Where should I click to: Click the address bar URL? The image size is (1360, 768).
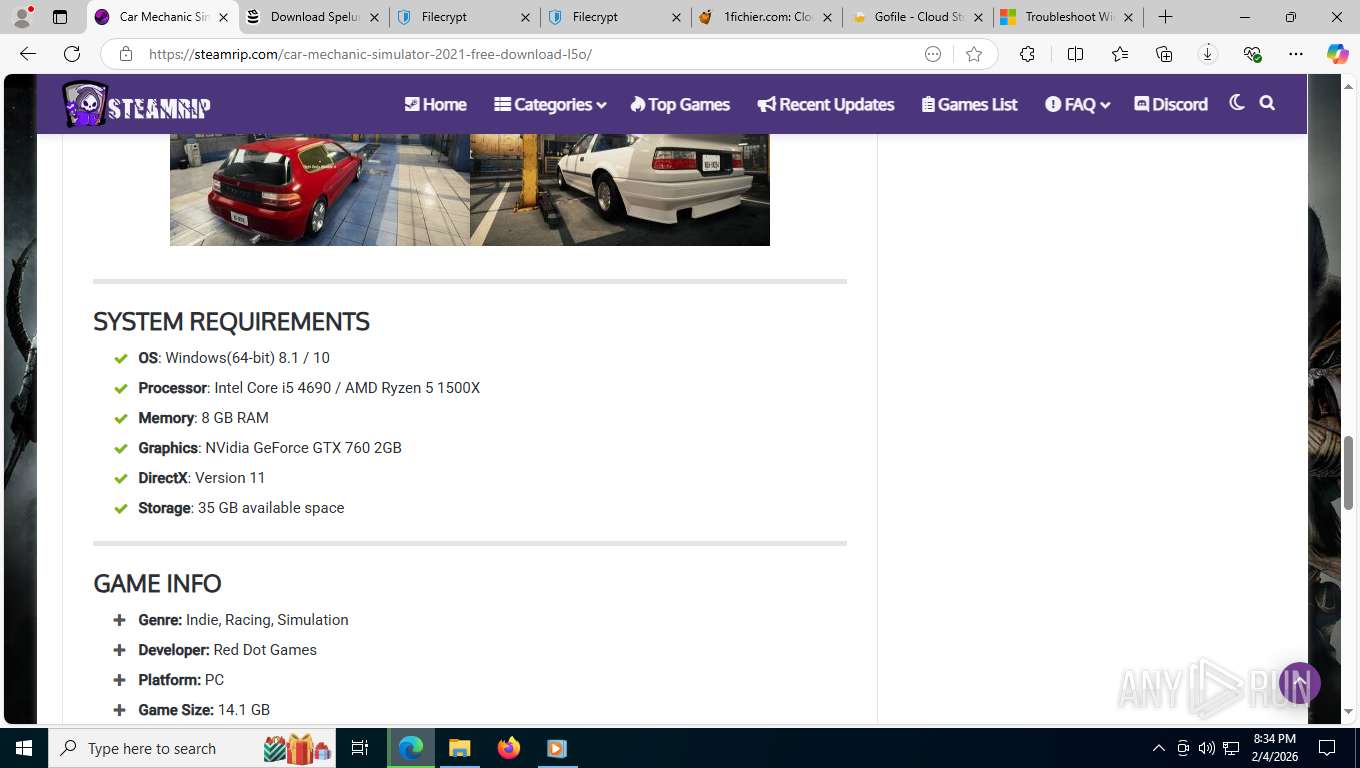(x=370, y=54)
